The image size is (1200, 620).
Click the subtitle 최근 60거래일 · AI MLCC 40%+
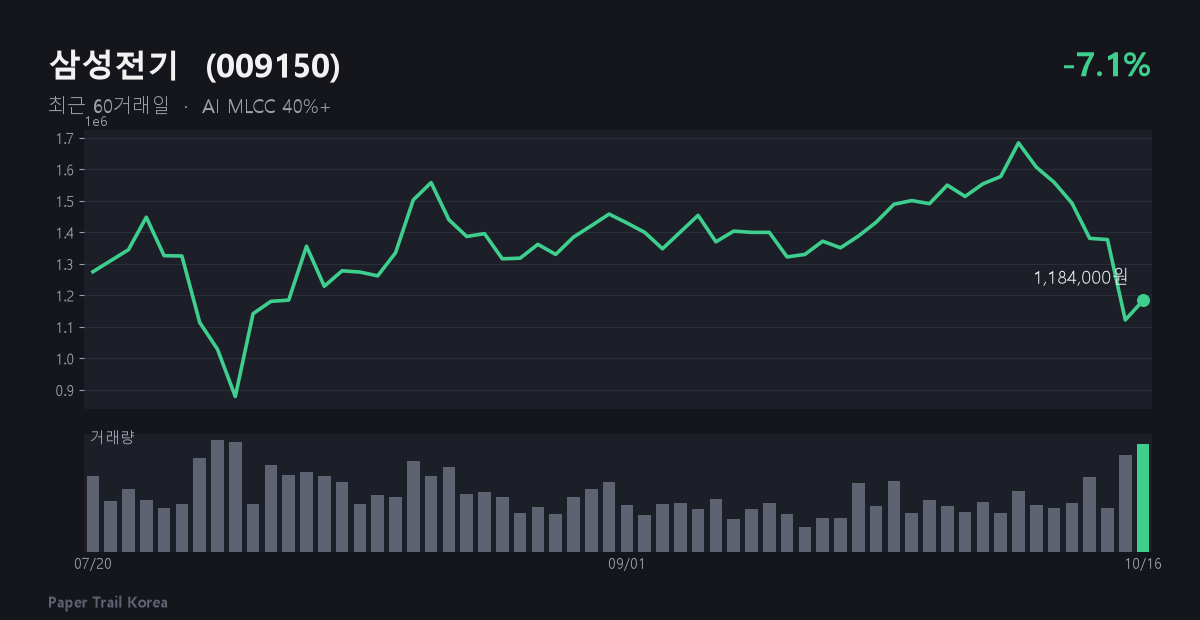click(189, 106)
